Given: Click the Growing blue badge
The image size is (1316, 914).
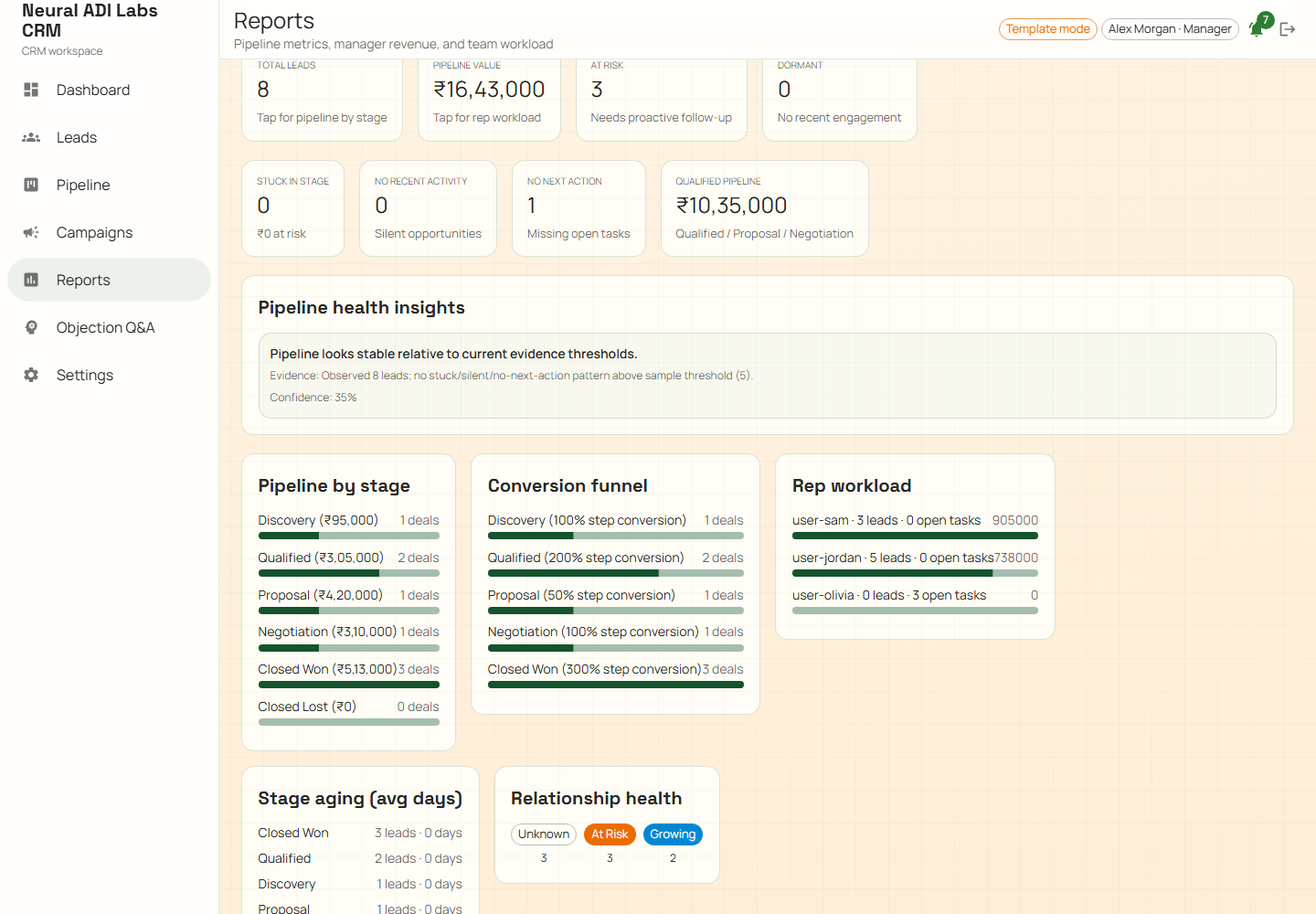Looking at the screenshot, I should (x=673, y=834).
